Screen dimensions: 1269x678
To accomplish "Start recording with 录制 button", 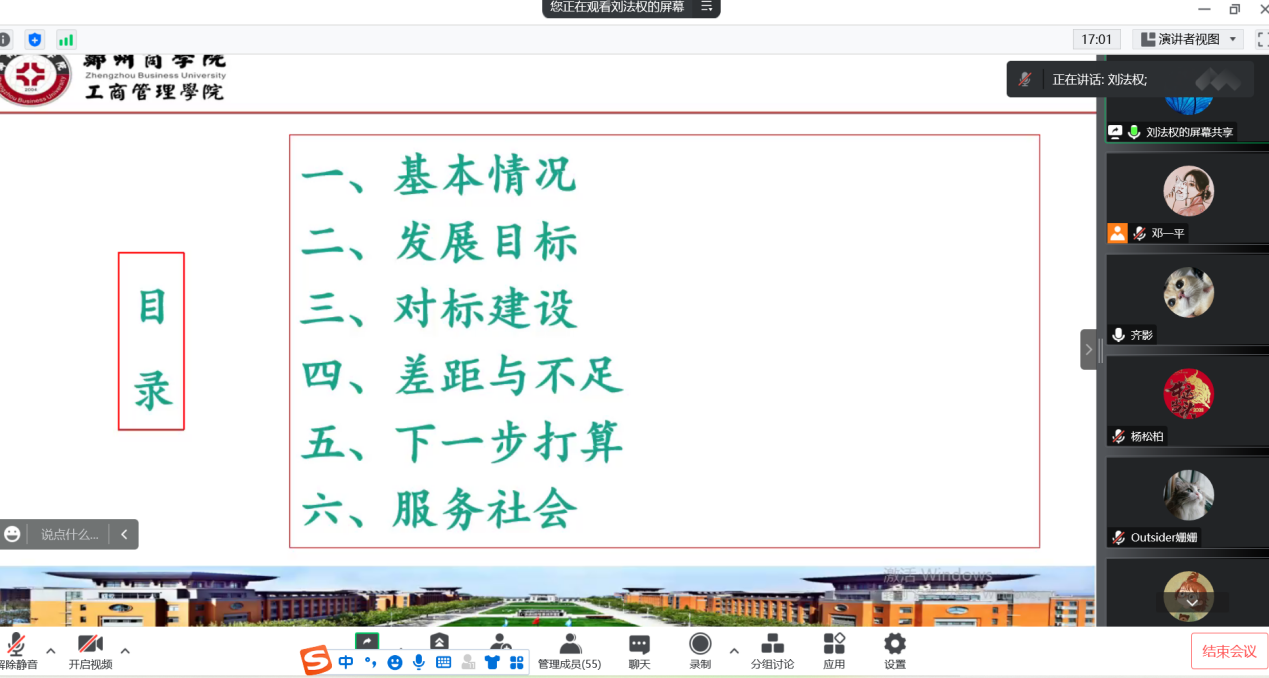I will [x=700, y=651].
